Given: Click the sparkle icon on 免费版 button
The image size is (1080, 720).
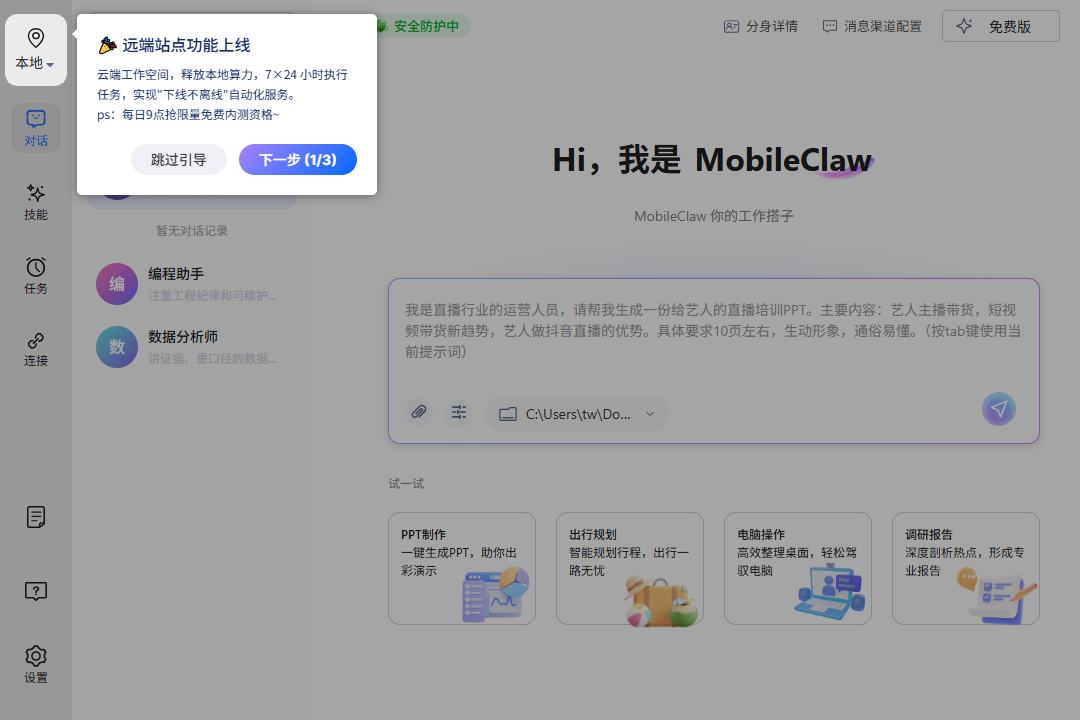Looking at the screenshot, I should 964,26.
